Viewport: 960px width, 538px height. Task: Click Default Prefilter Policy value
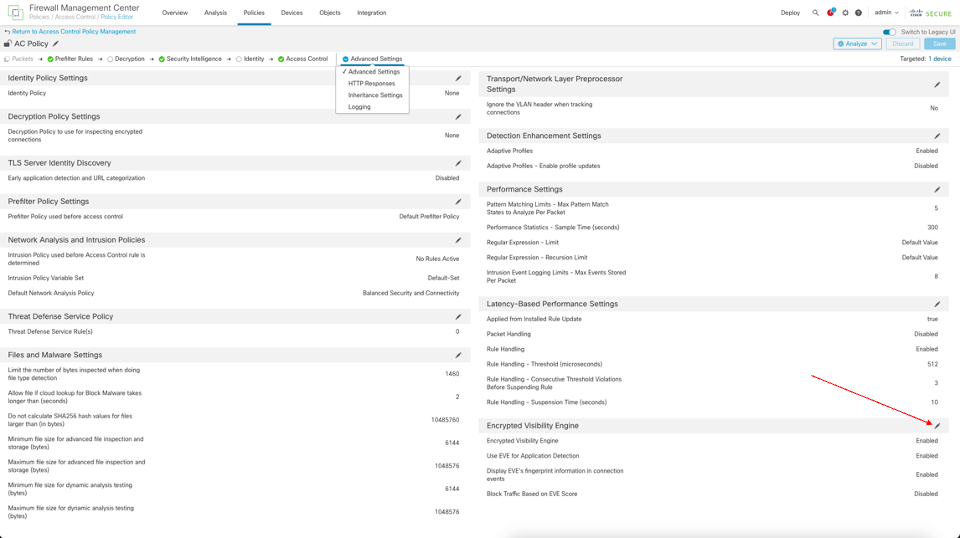point(429,217)
